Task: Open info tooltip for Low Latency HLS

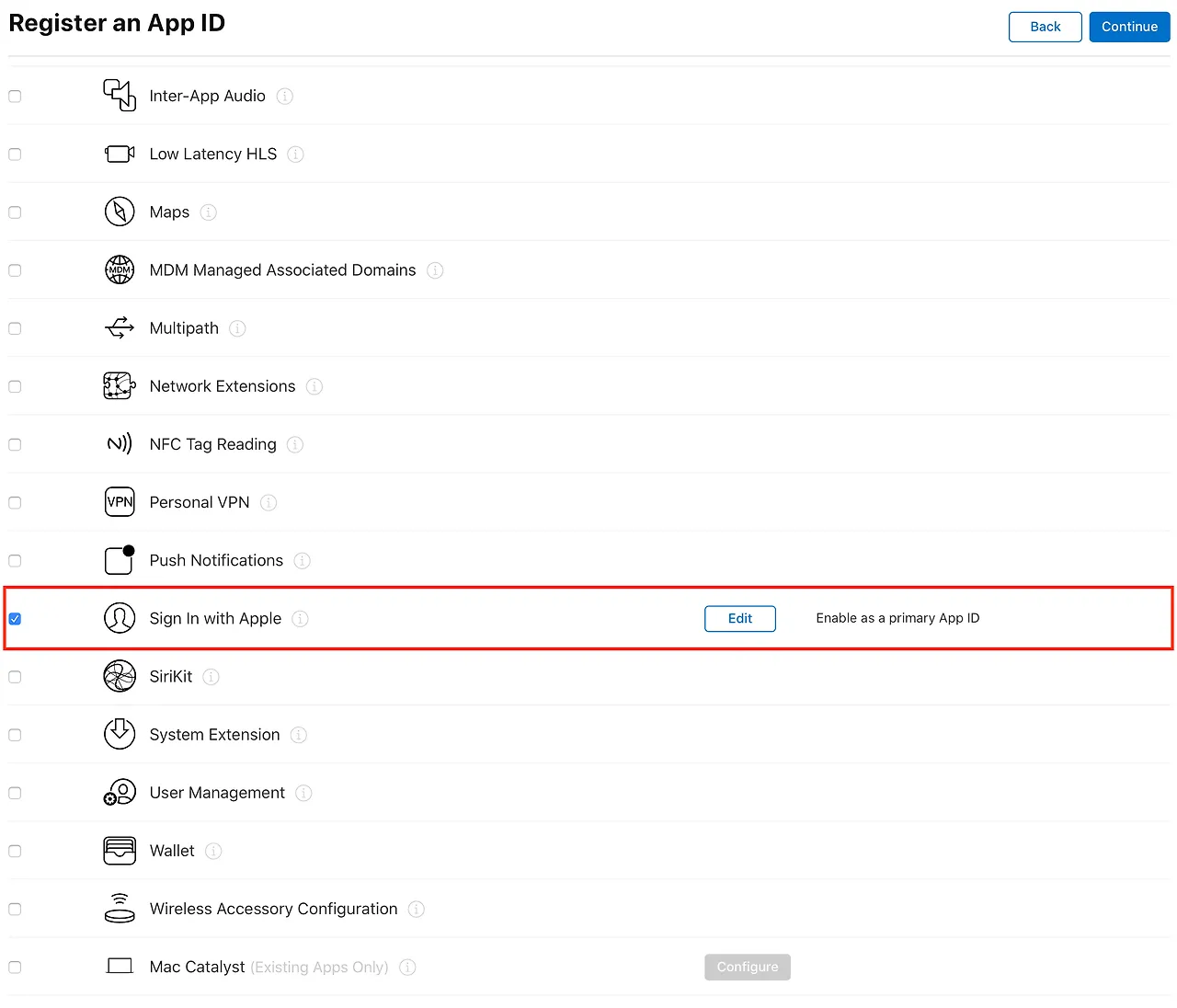Action: coord(295,155)
